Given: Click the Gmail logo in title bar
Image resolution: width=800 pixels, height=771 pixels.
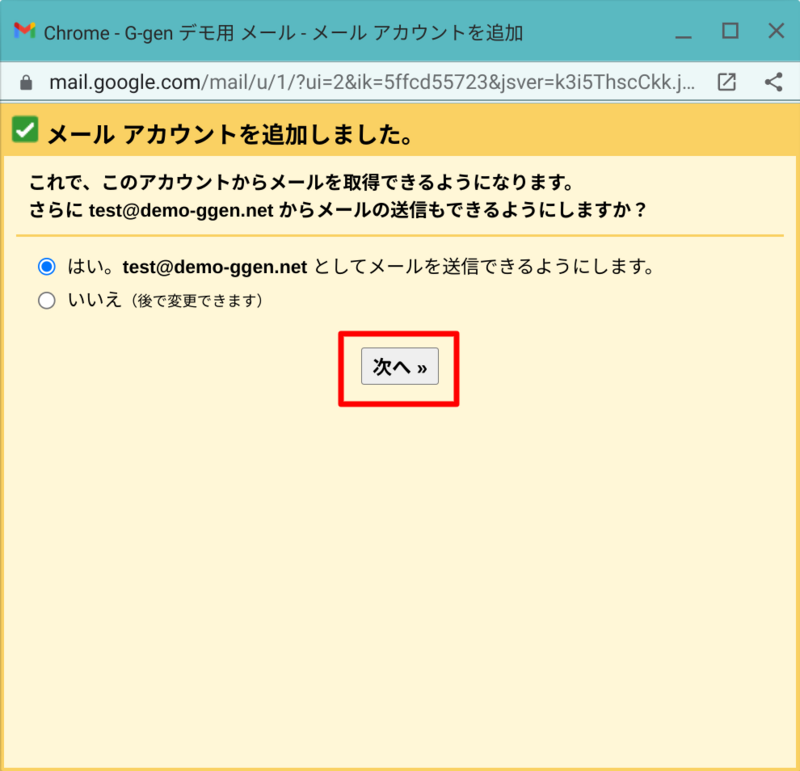Looking at the screenshot, I should point(24,32).
